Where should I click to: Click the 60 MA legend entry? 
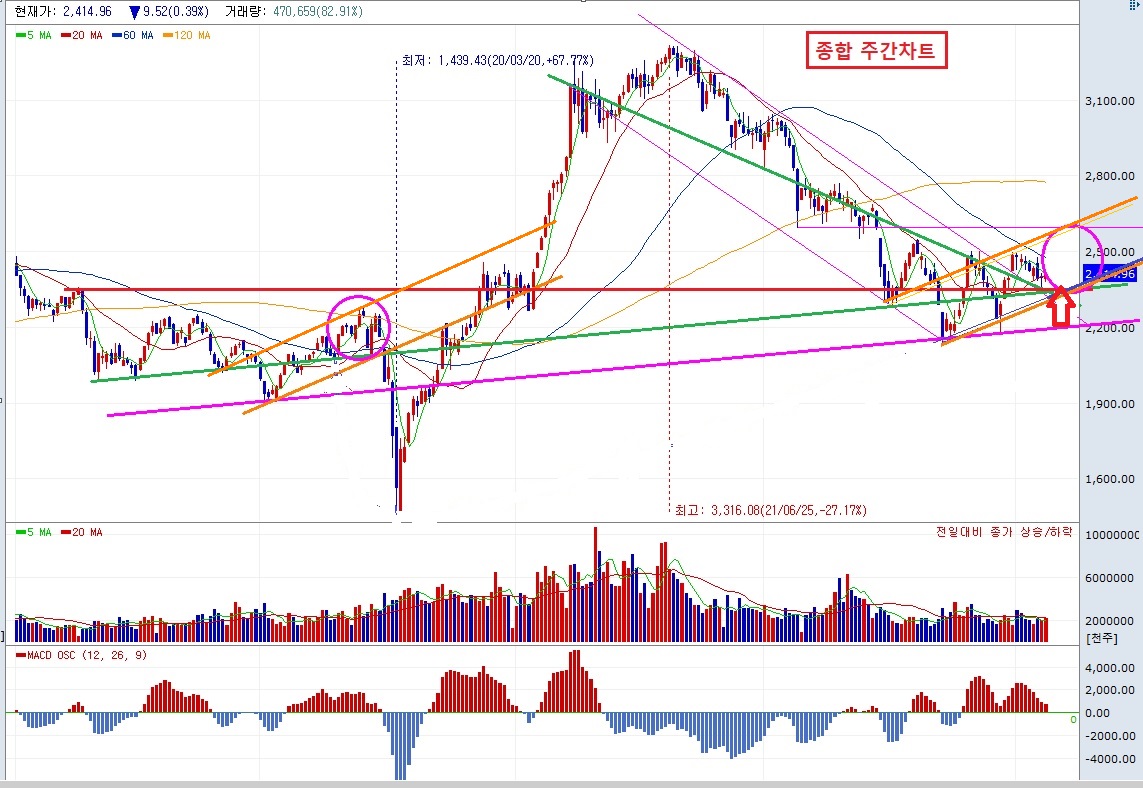pos(133,35)
